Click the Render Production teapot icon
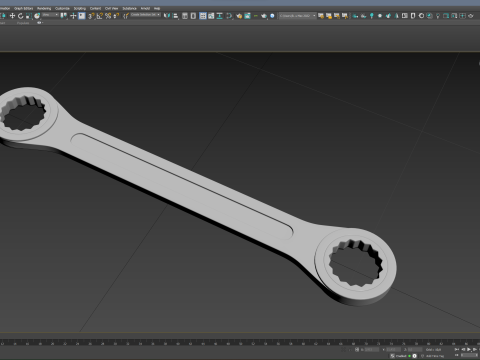This screenshot has height=360, width=480. 264,16
